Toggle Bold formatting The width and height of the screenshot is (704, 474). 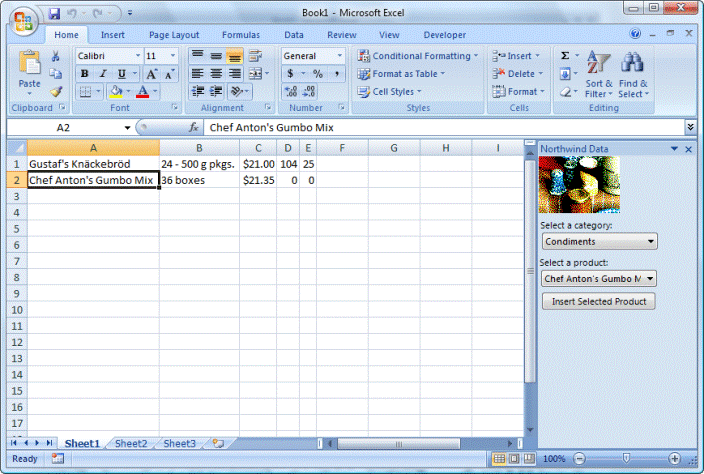(84, 74)
